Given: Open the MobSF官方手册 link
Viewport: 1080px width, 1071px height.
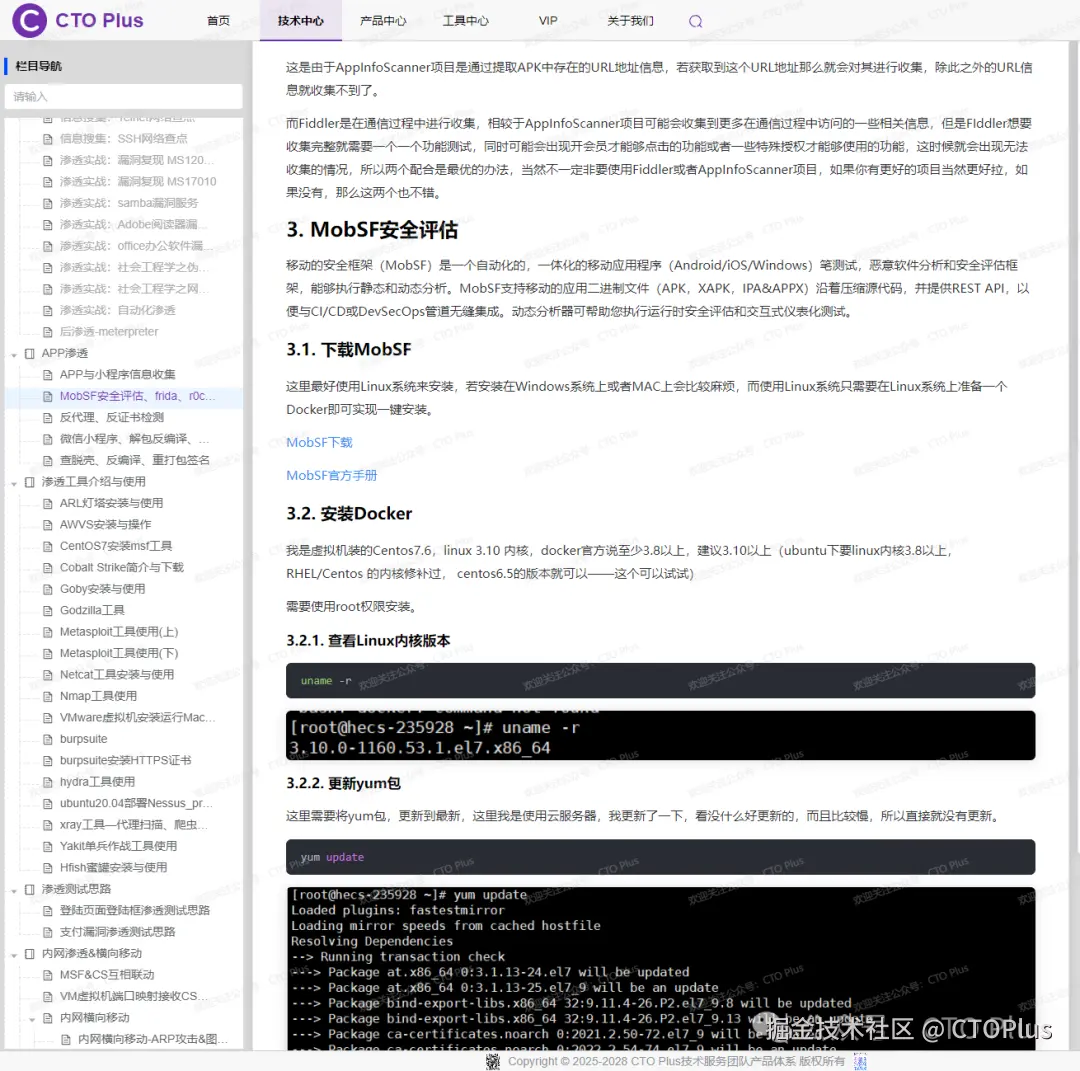Looking at the screenshot, I should [x=331, y=475].
